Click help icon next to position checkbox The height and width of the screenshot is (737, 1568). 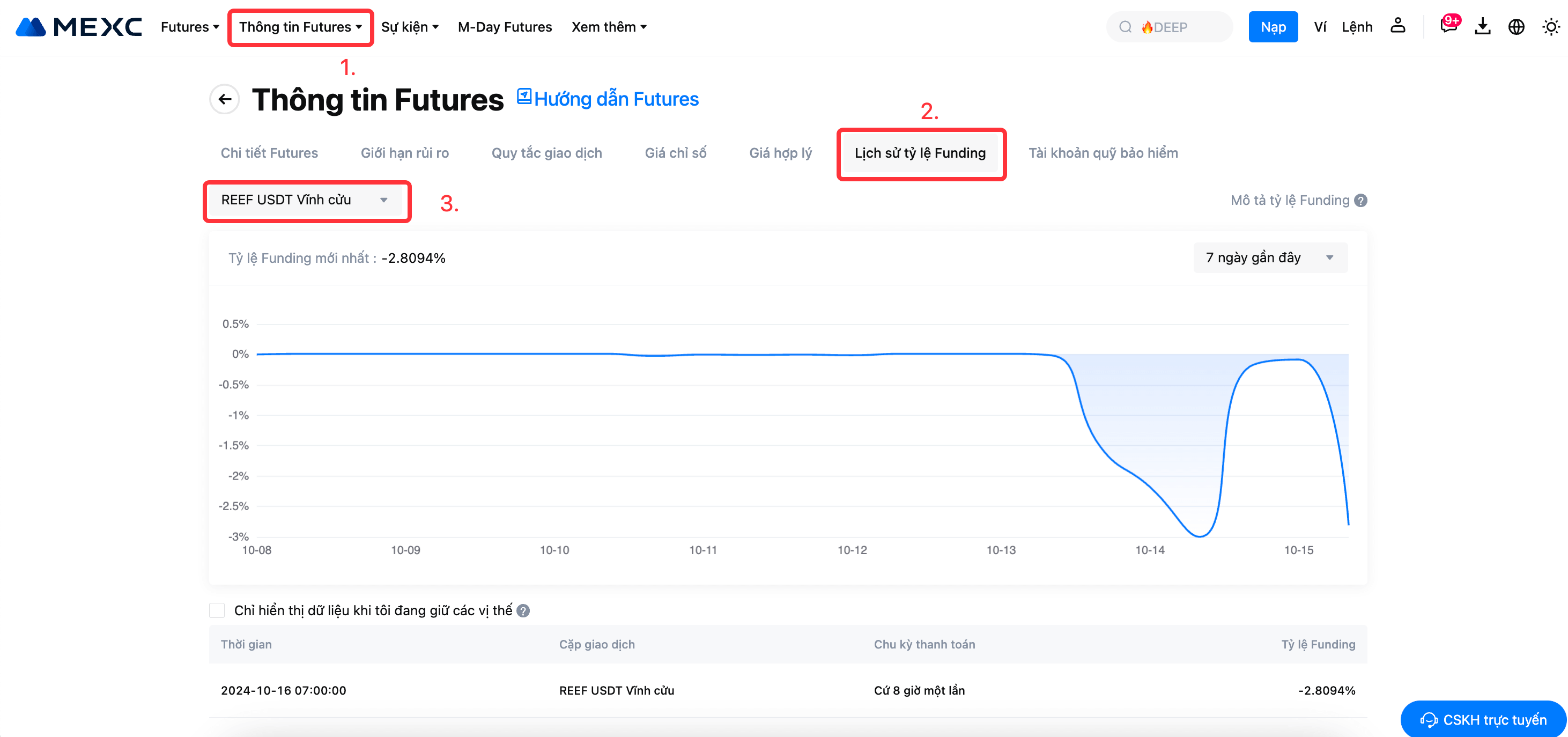tap(523, 610)
